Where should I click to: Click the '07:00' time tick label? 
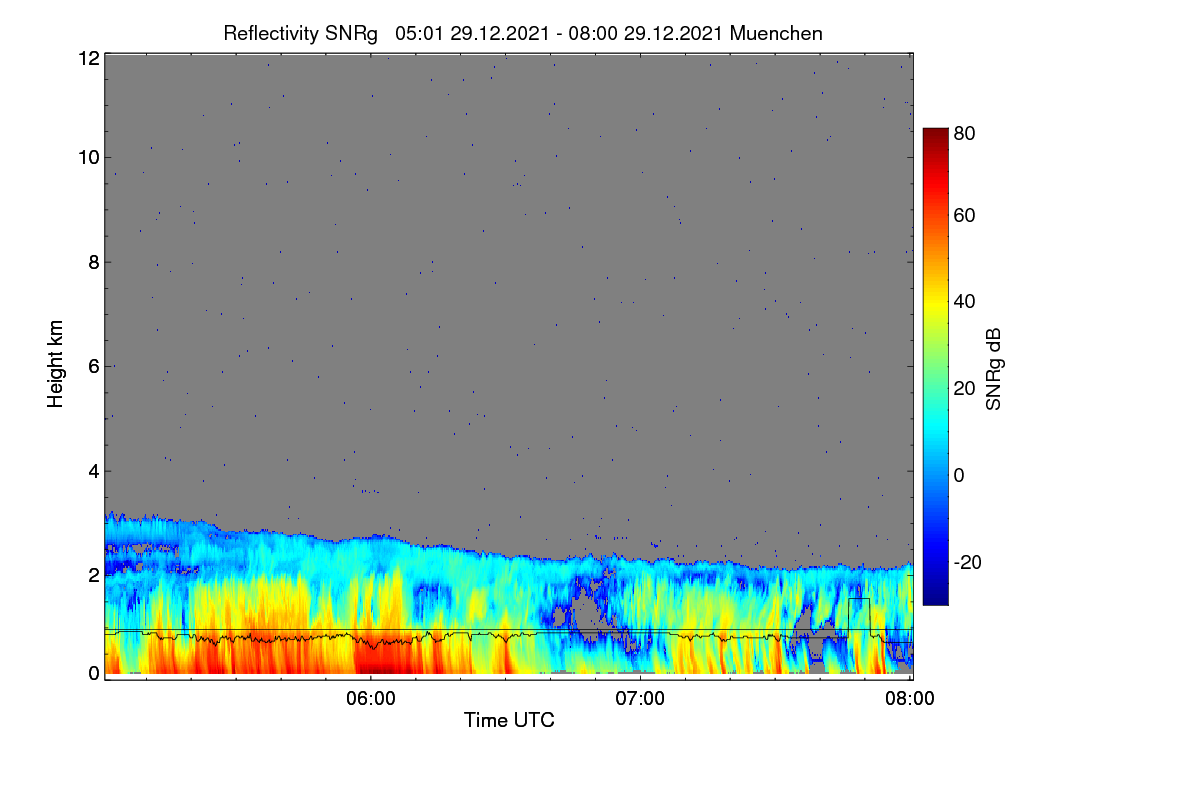[x=640, y=700]
